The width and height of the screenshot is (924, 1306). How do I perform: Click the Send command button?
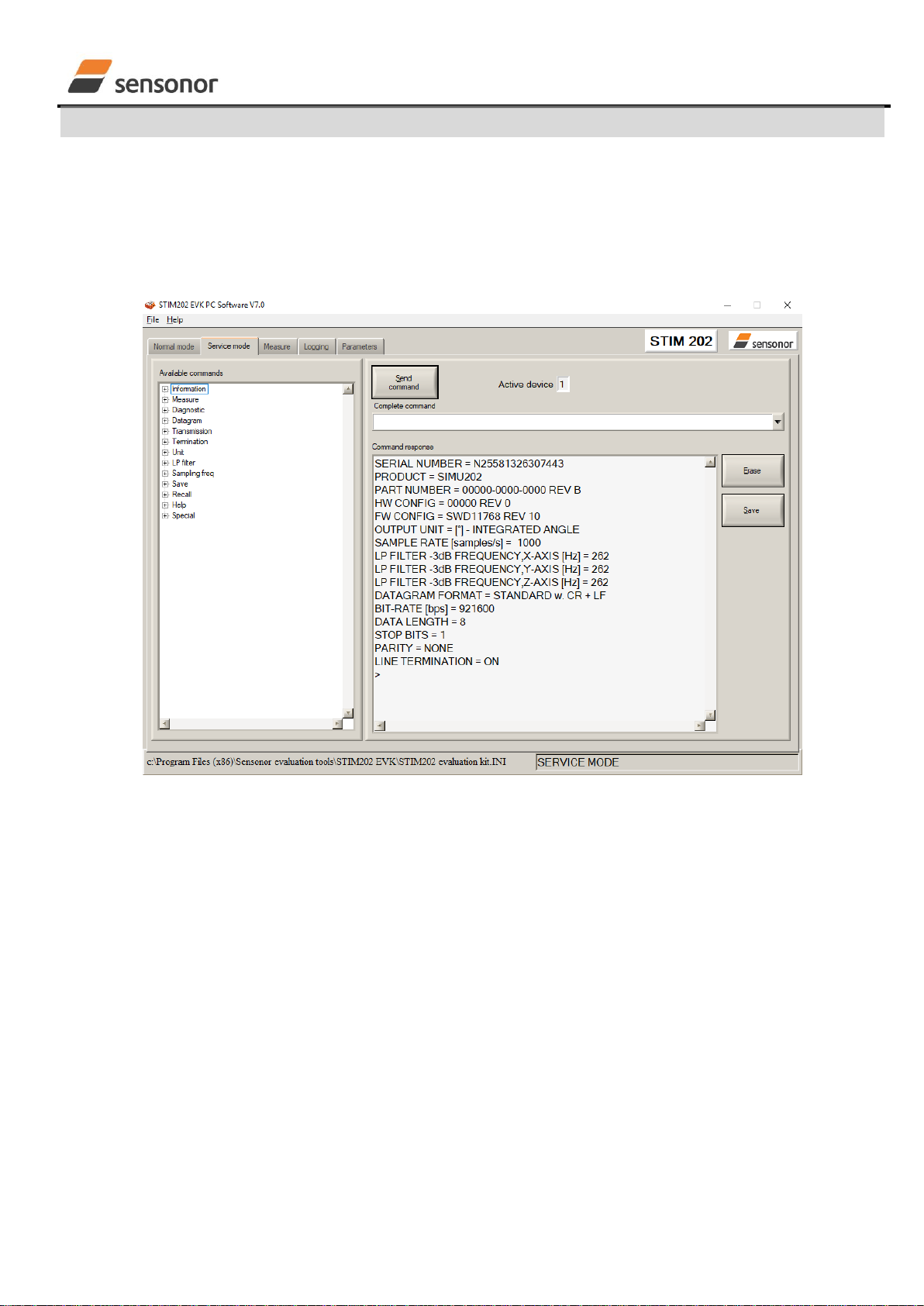pos(404,382)
